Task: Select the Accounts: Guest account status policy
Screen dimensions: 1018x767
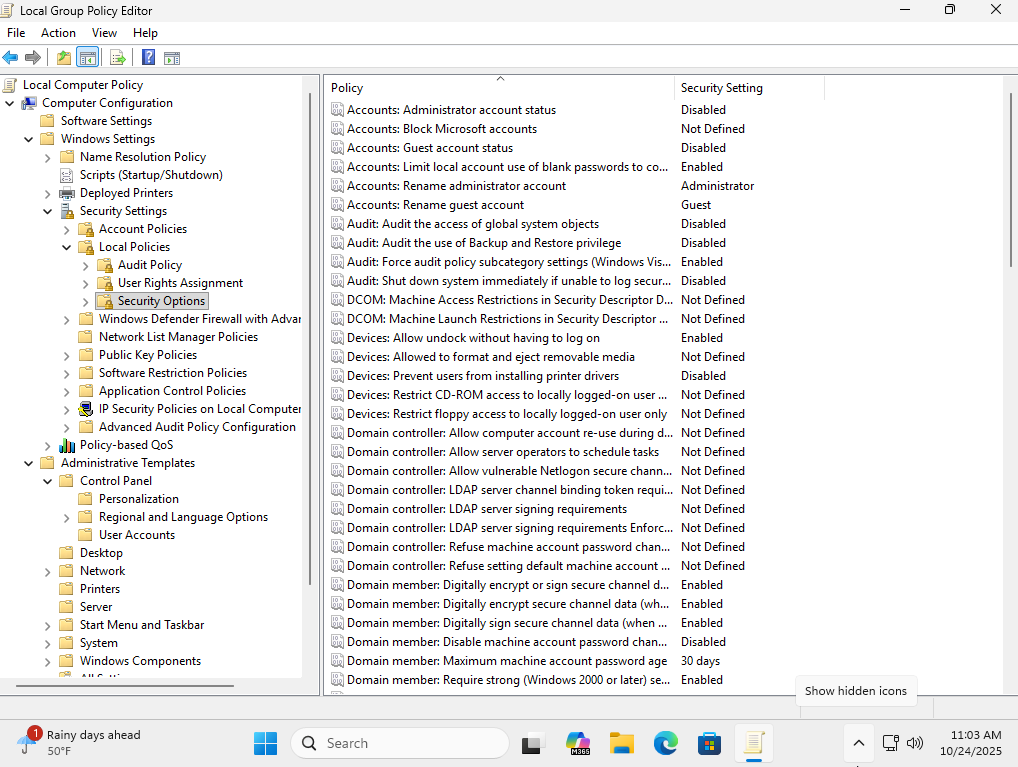Action: pos(429,148)
